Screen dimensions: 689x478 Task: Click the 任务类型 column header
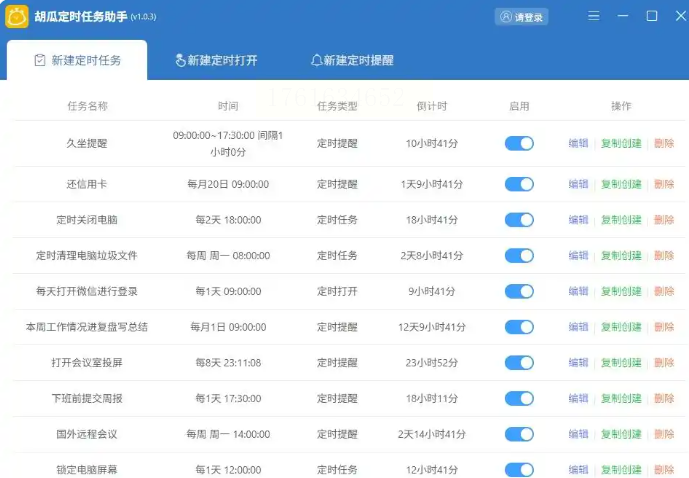point(337,106)
